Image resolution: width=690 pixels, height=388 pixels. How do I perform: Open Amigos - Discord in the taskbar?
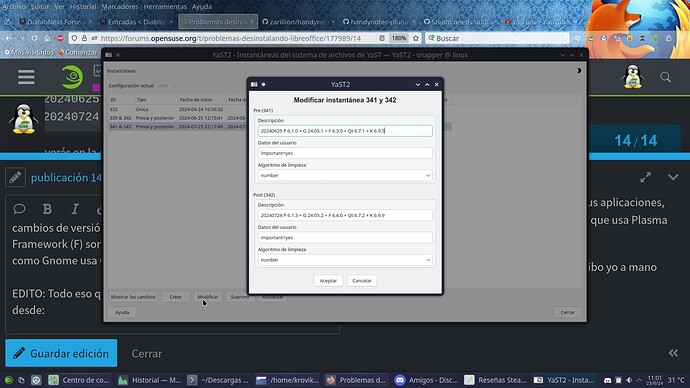426,380
